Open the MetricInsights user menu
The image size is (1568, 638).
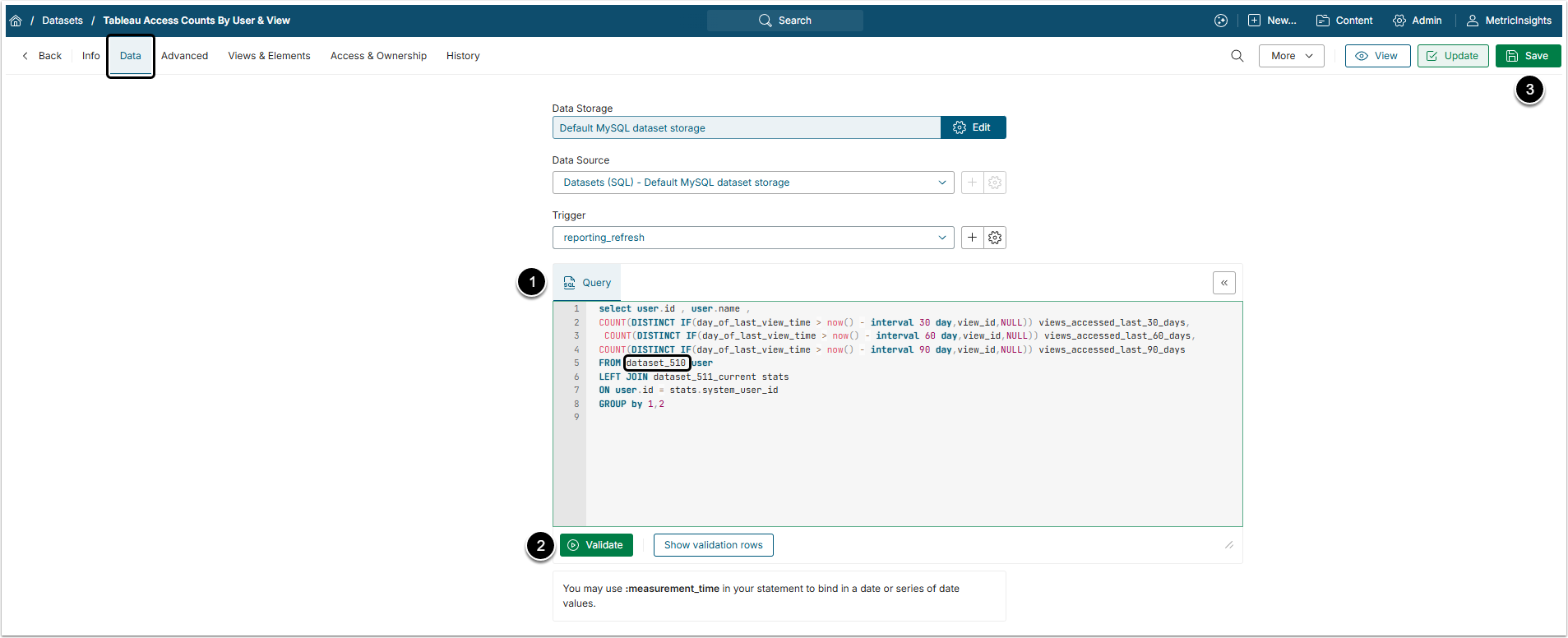1510,21
